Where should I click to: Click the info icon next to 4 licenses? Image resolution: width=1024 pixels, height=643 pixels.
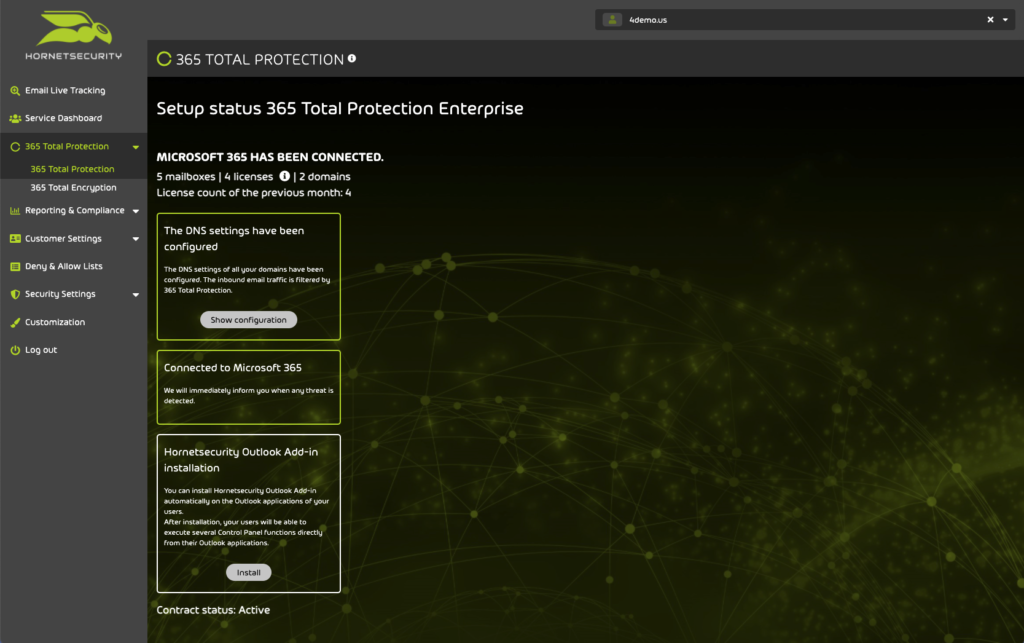(x=285, y=176)
